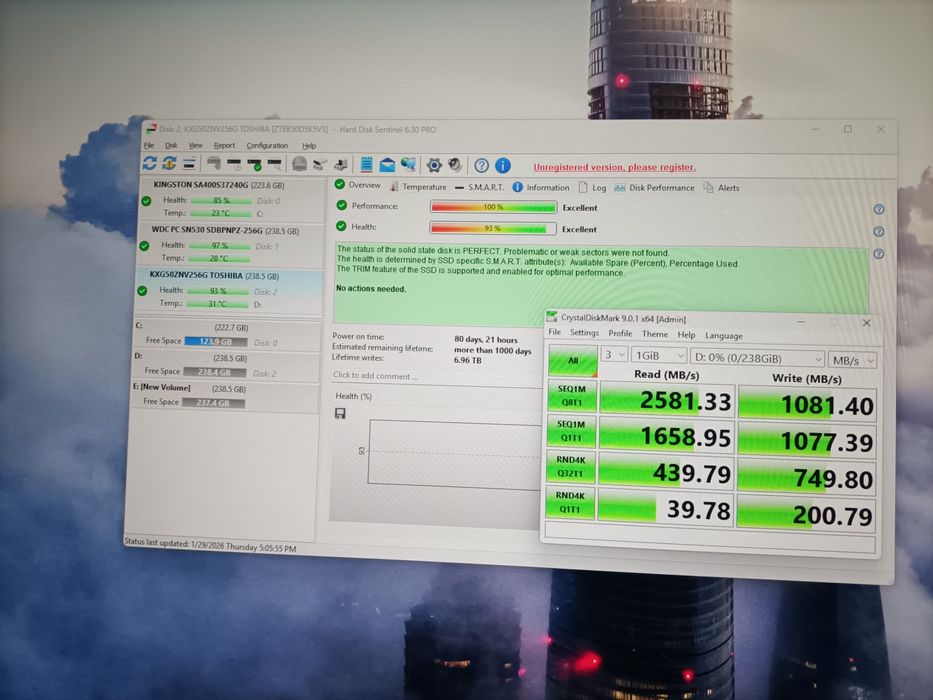The width and height of the screenshot is (933, 700).
Task: Click disk icon left of green-check disk
Action: [x=234, y=163]
